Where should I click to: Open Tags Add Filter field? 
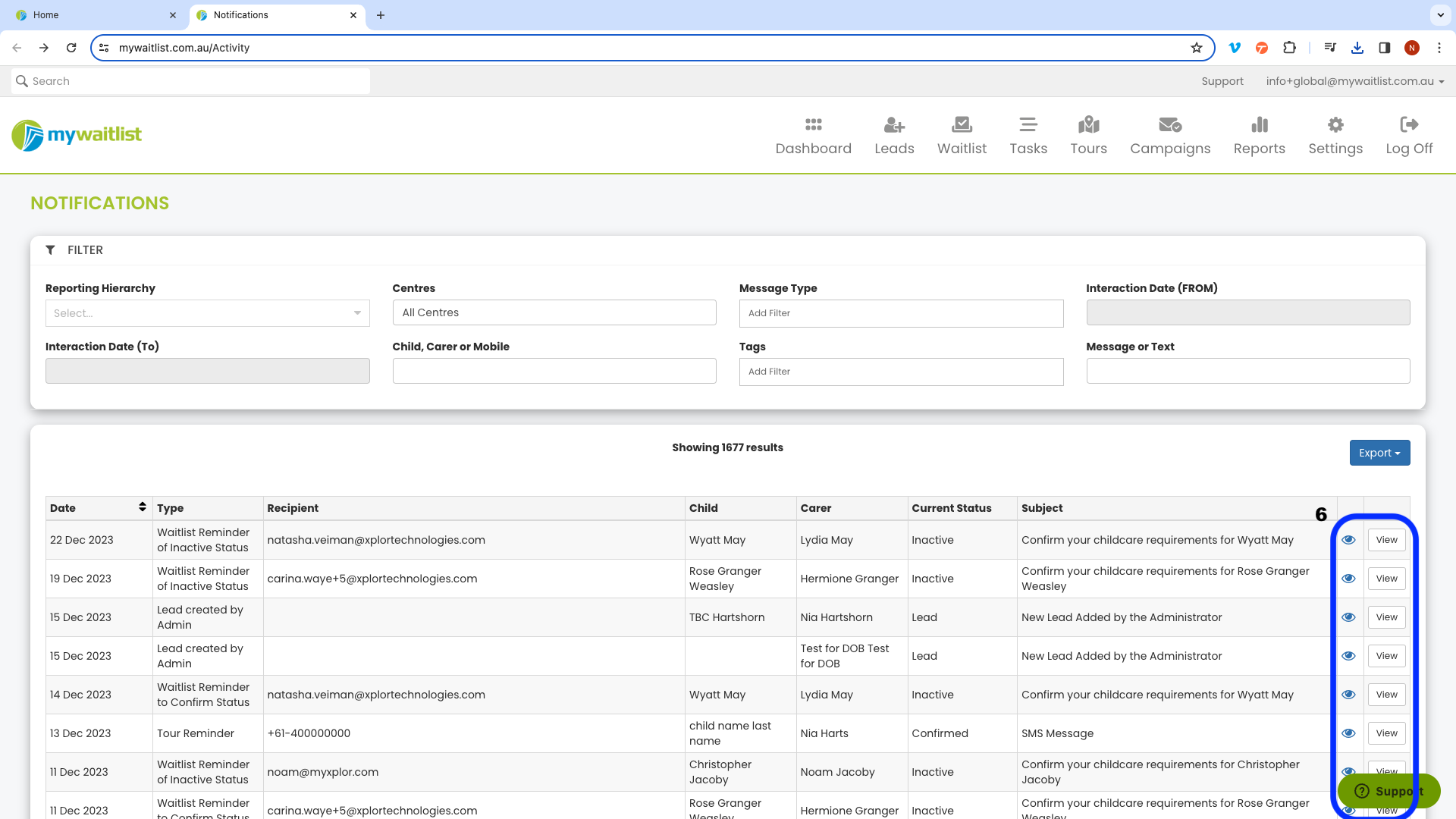[x=901, y=372]
